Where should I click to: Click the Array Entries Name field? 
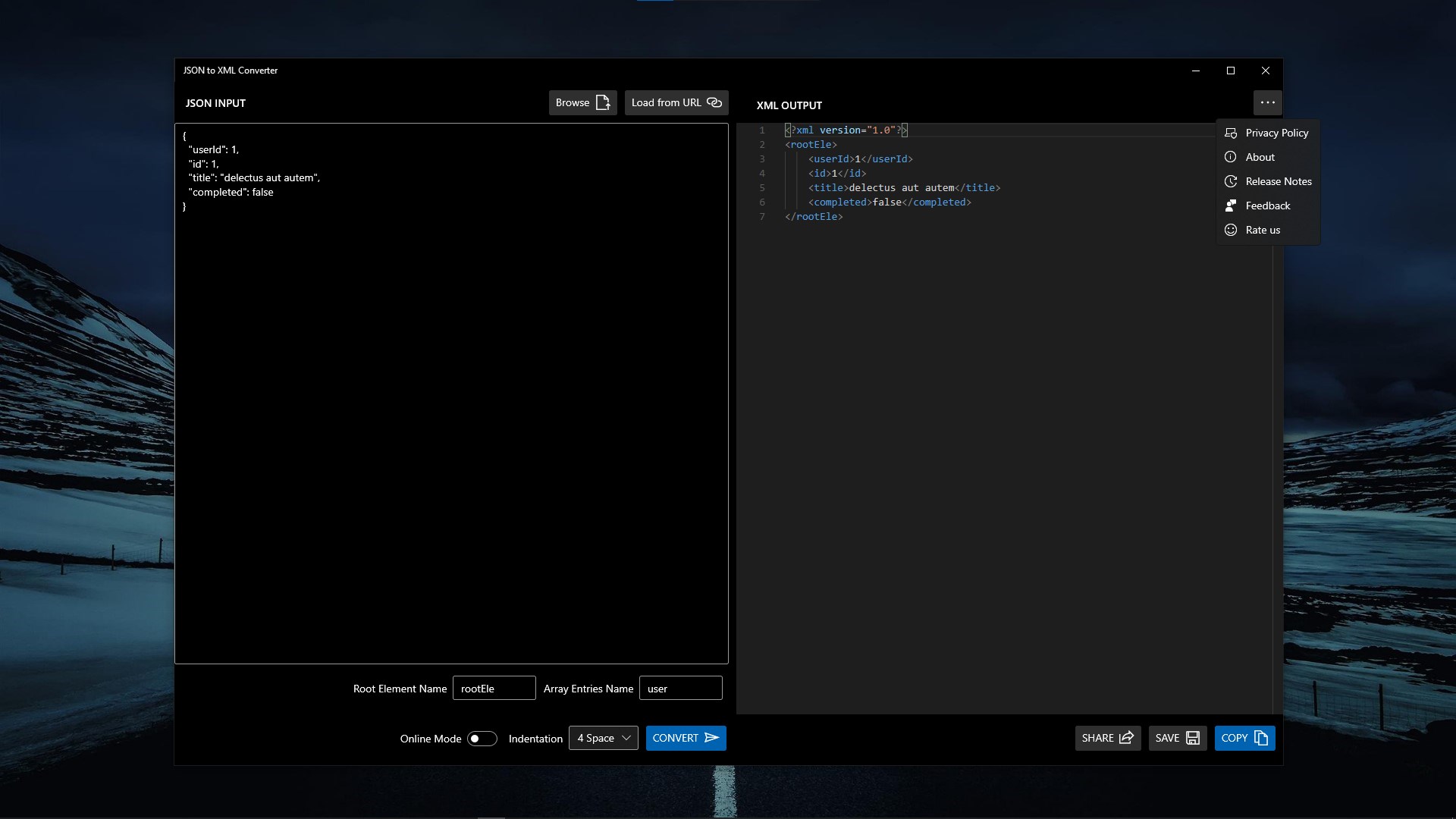click(680, 689)
